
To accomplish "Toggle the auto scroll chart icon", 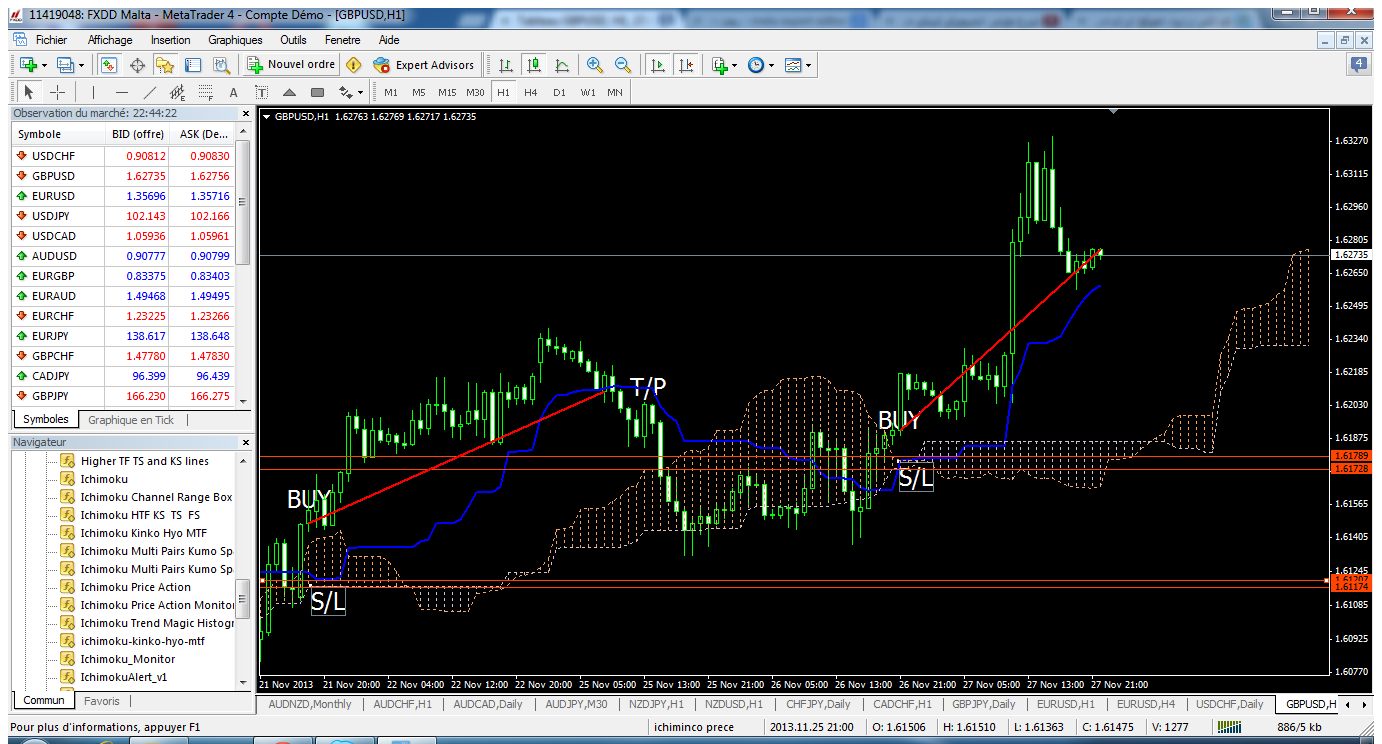I will pos(657,65).
